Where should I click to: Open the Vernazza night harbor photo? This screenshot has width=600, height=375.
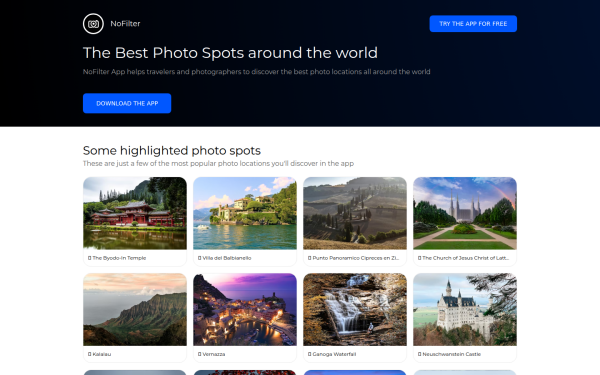coord(245,309)
